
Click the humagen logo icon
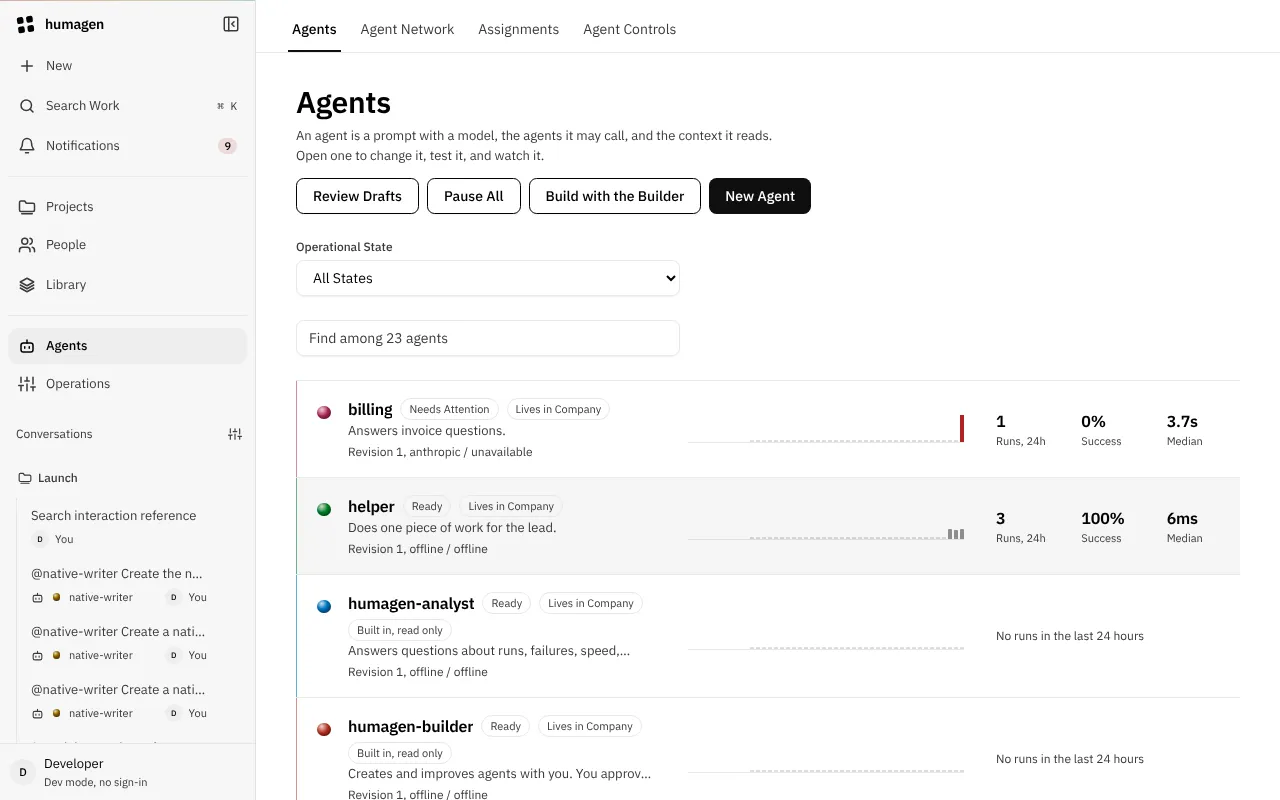click(x=26, y=24)
